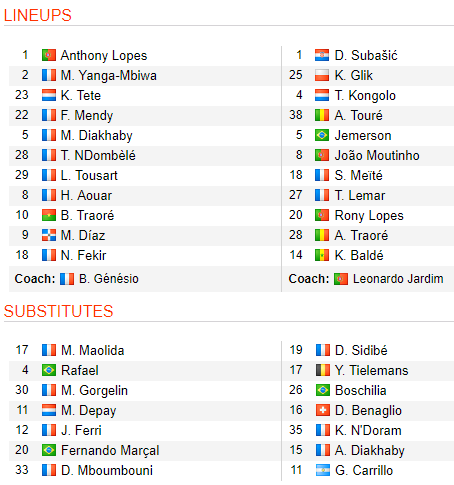Click Brazil flag beside Jemerson
The image size is (454, 485).
pos(322,135)
